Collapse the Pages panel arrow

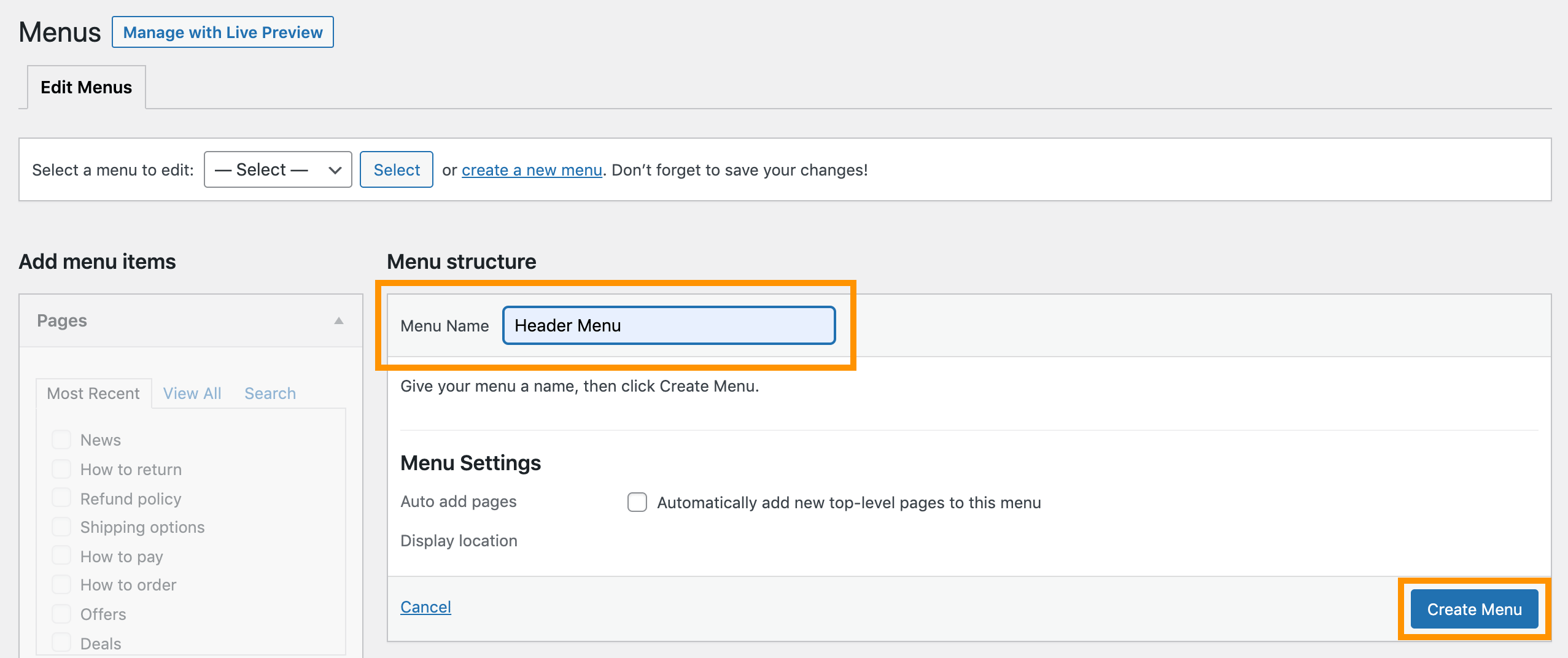pyautogui.click(x=338, y=320)
